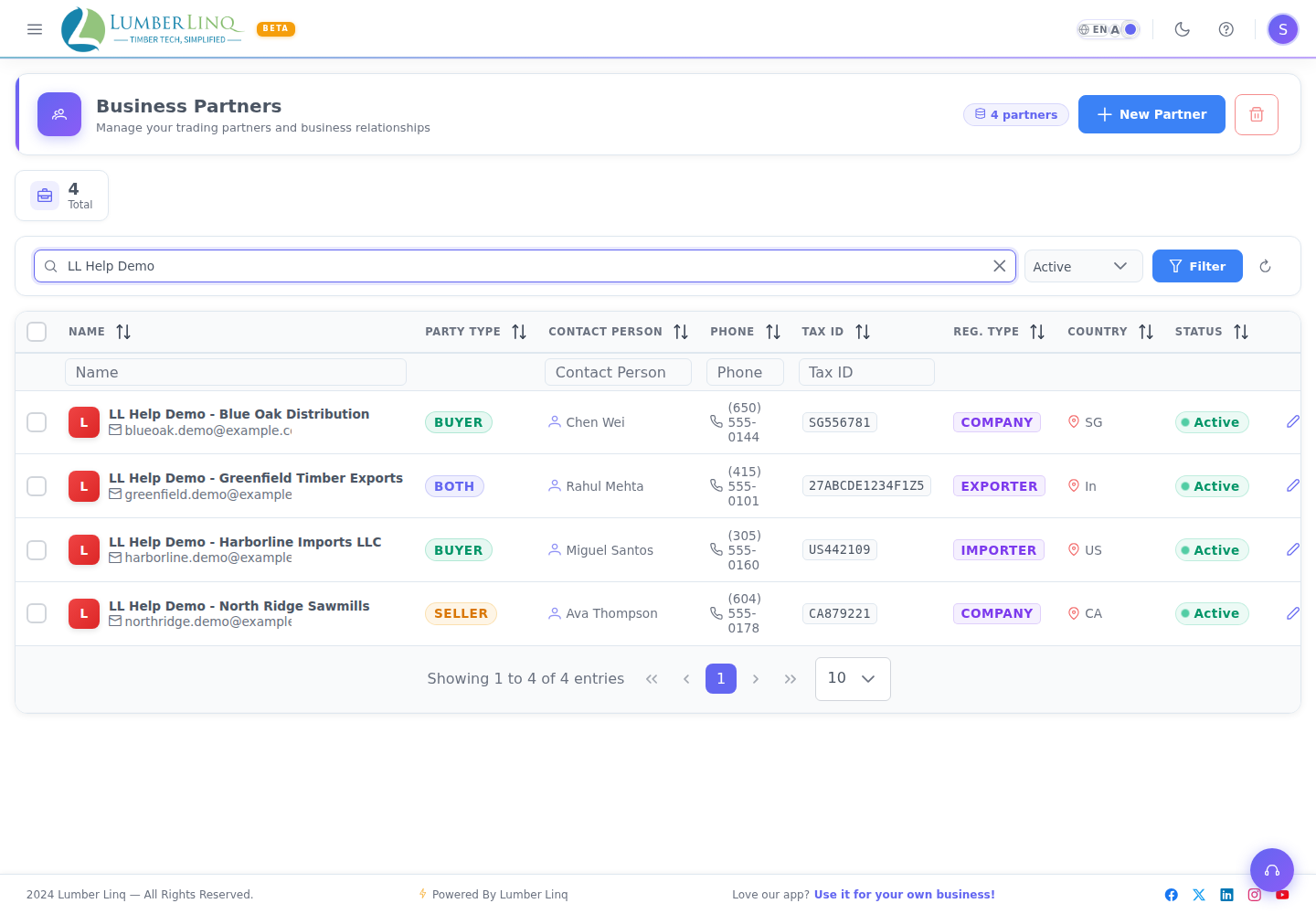The width and height of the screenshot is (1316, 914).
Task: Toggle dark mode moon icon
Action: pyautogui.click(x=1183, y=29)
